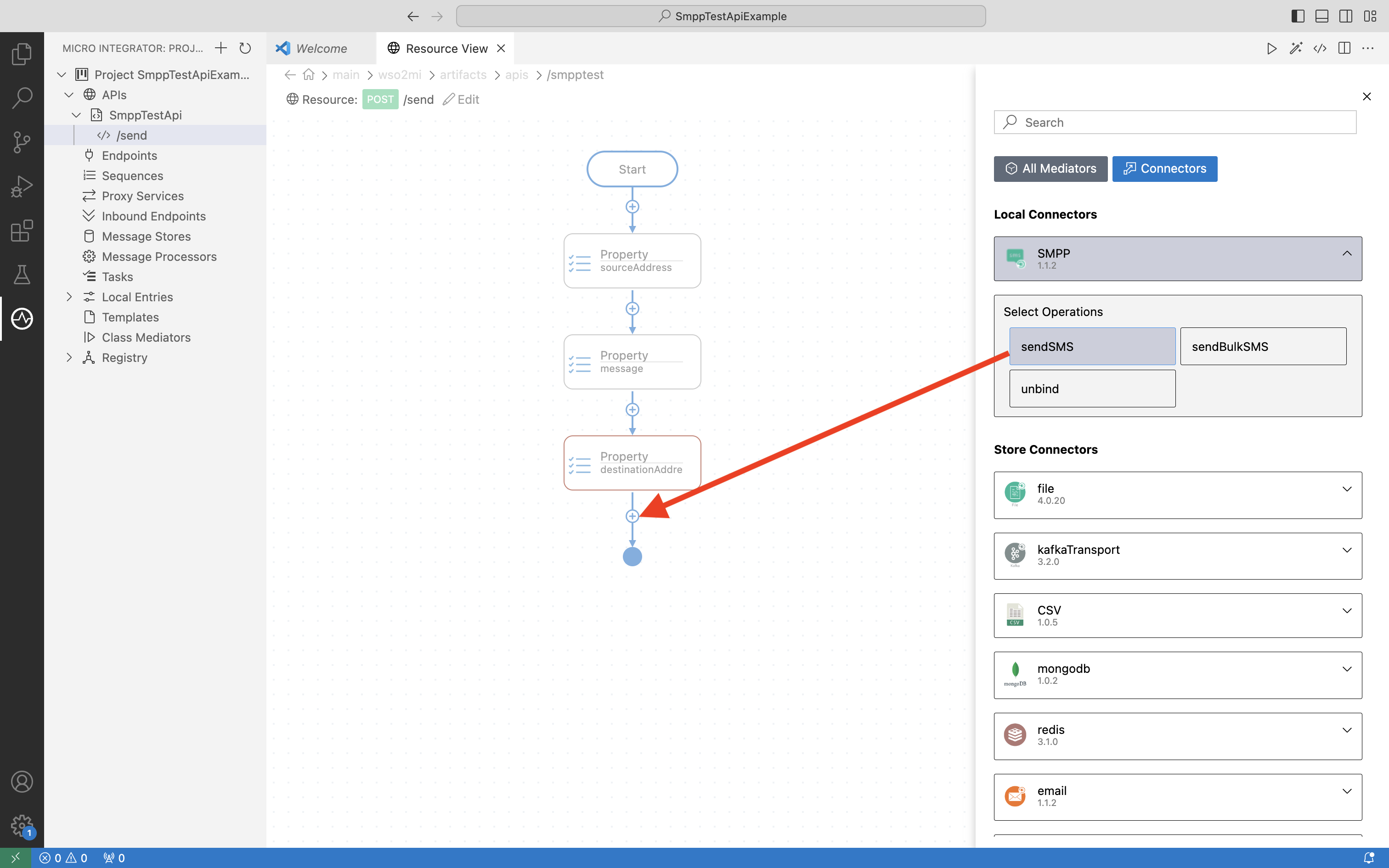Image resolution: width=1389 pixels, height=868 pixels.
Task: Expand the Registry node
Action: click(69, 358)
